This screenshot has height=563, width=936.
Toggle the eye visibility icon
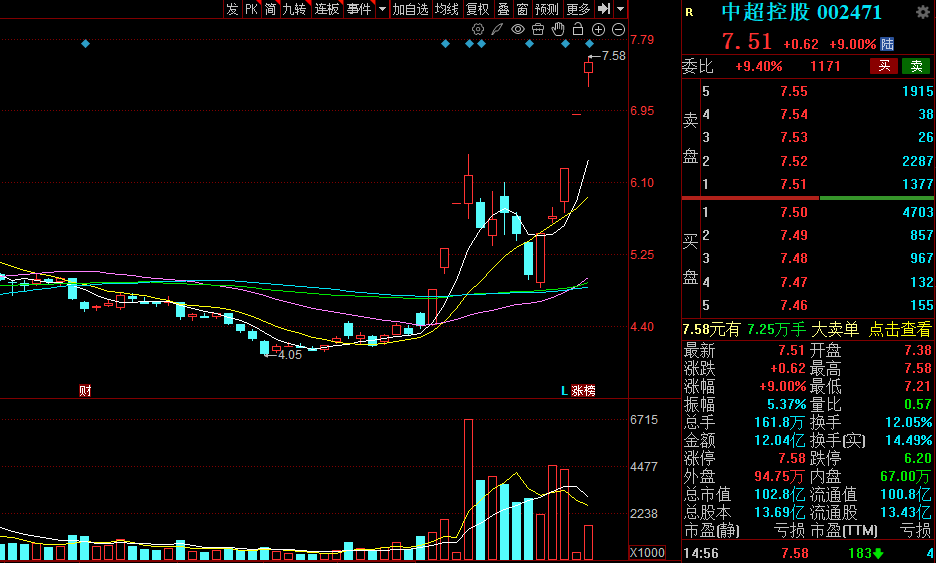click(518, 30)
